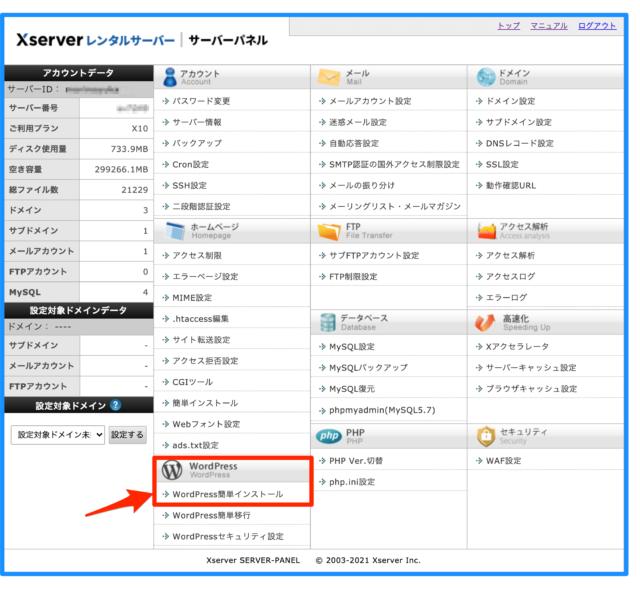This screenshot has width=640, height=589.
Task: Click the PHP logo icon
Action: 329,436
